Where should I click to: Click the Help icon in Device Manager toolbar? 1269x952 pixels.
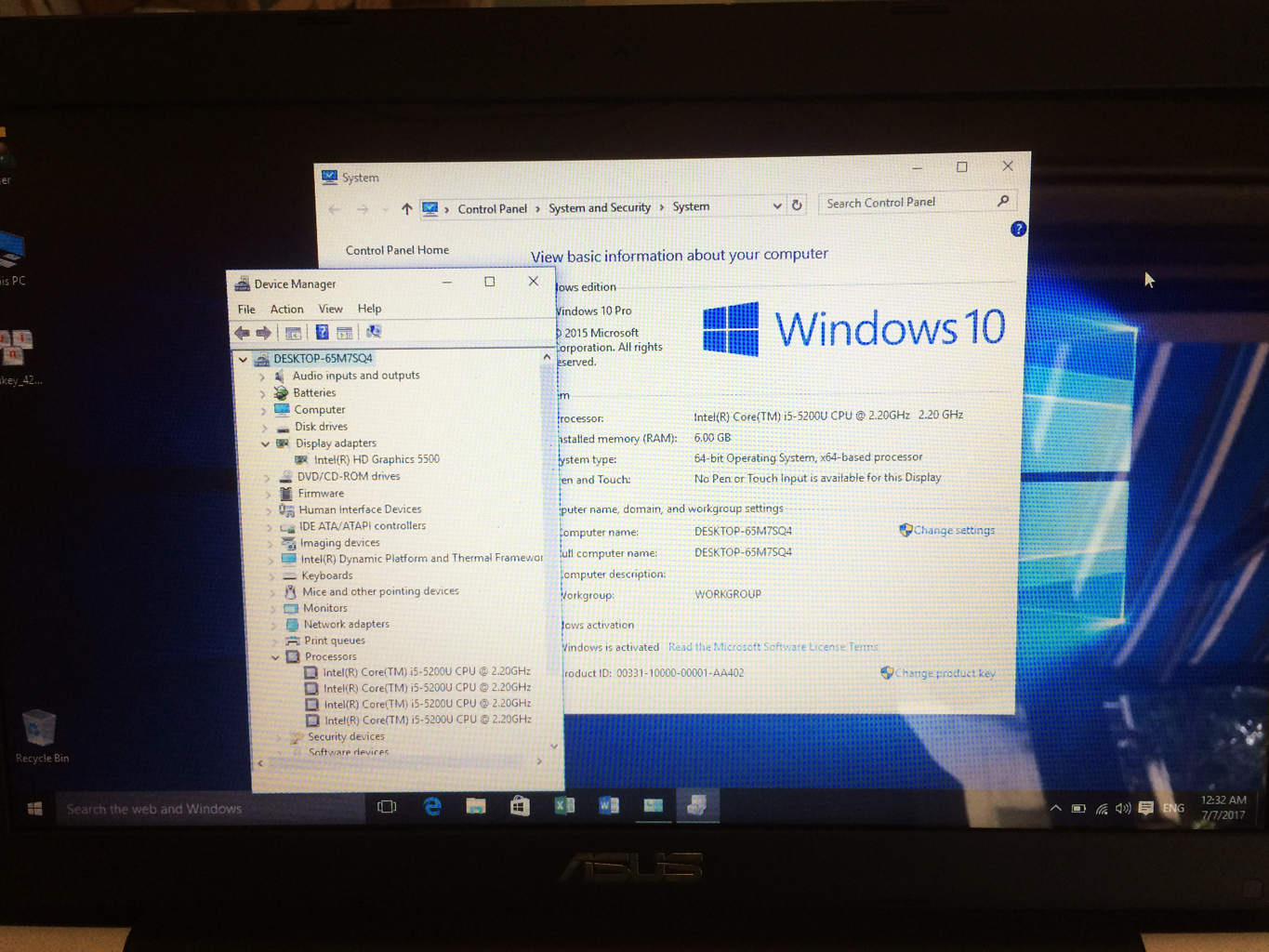tap(322, 332)
